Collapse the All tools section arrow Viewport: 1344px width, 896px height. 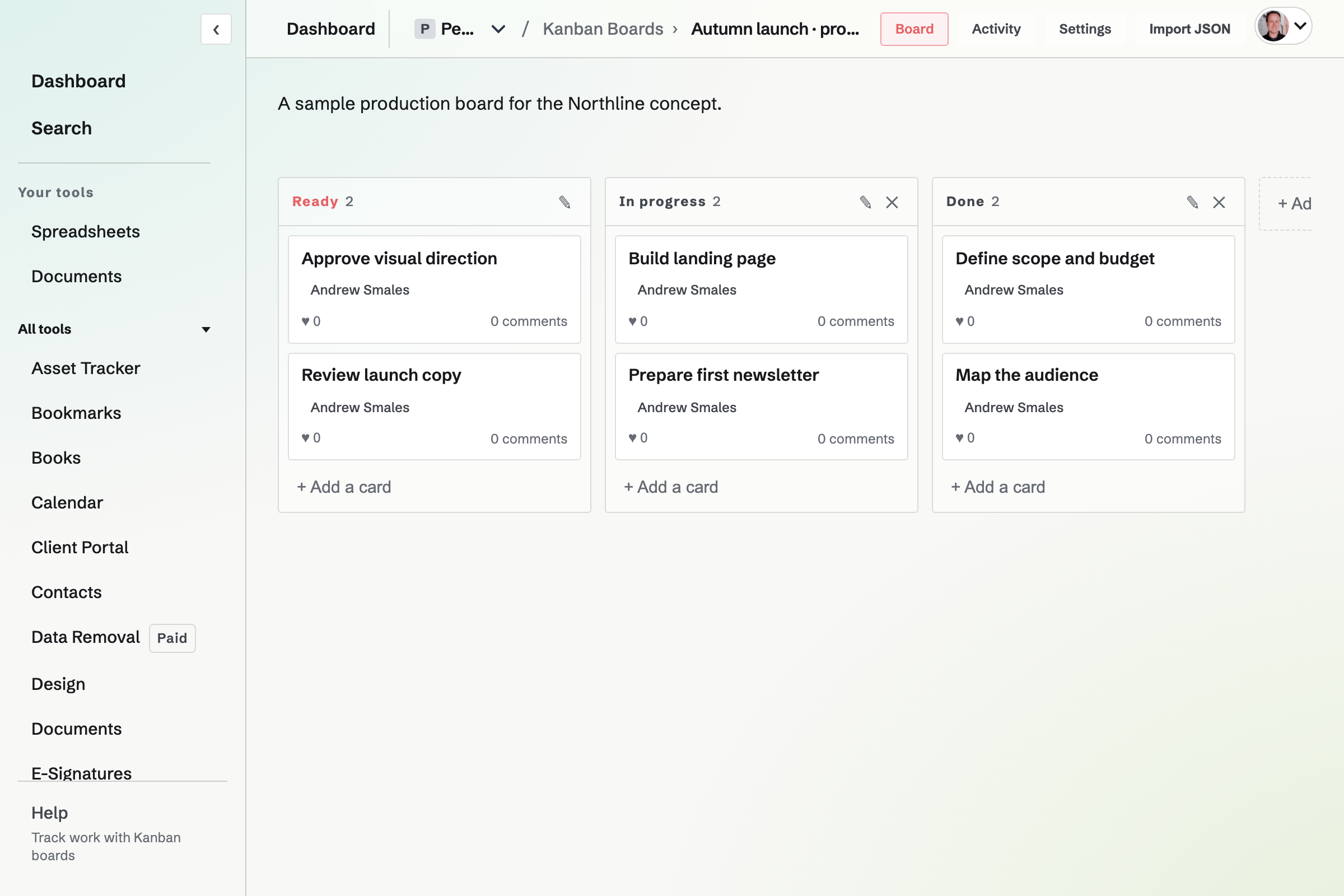tap(206, 330)
